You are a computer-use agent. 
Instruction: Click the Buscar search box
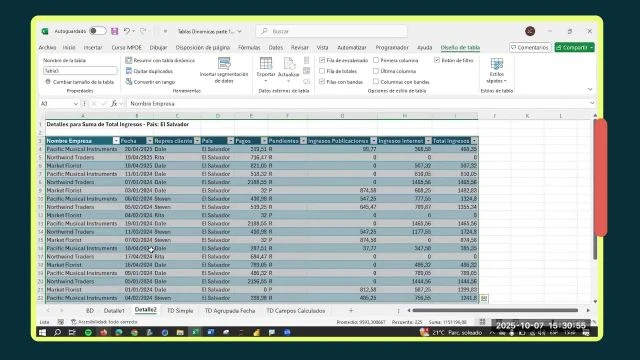tap(331, 31)
